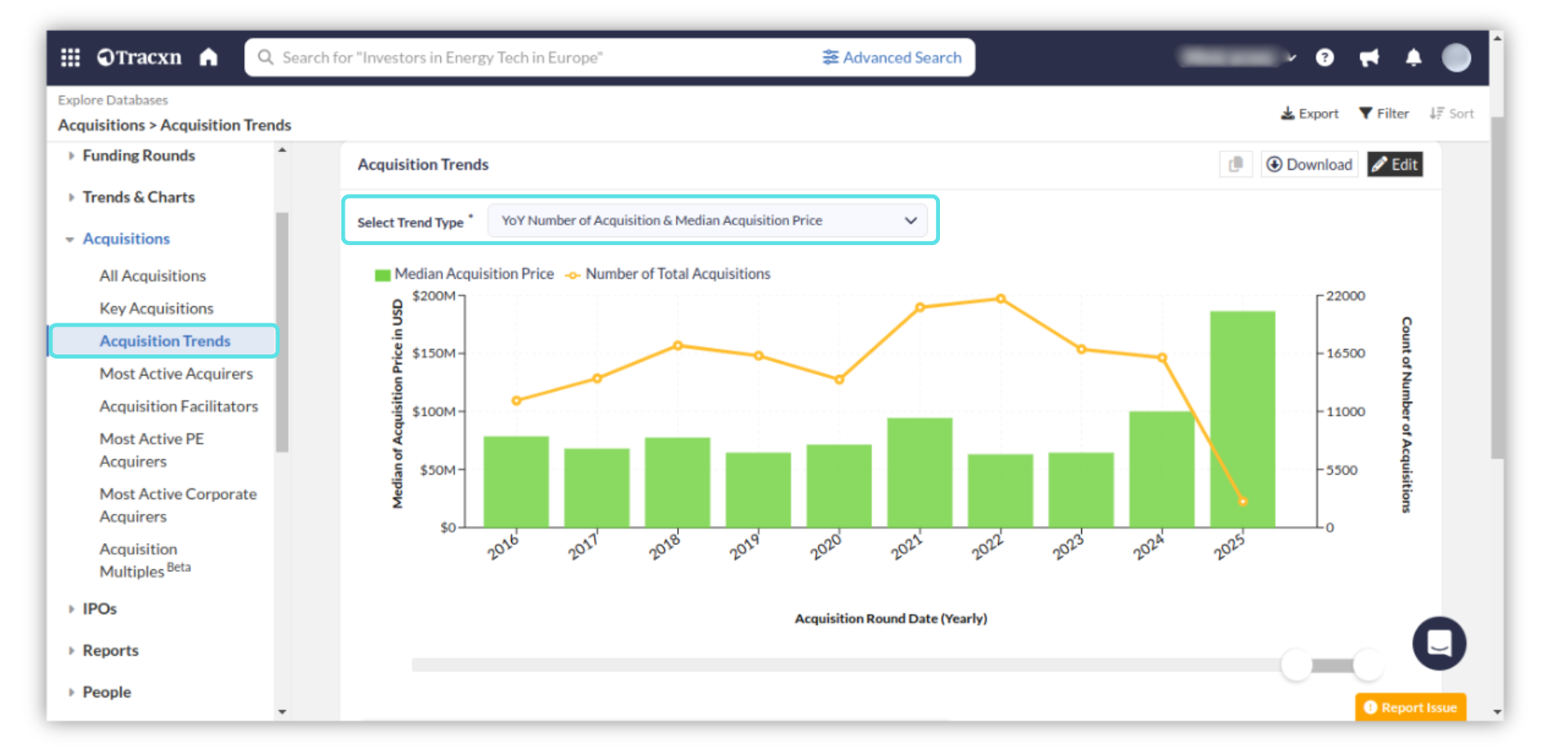Open user profile avatar
The height and width of the screenshot is (749, 1568).
click(1455, 57)
